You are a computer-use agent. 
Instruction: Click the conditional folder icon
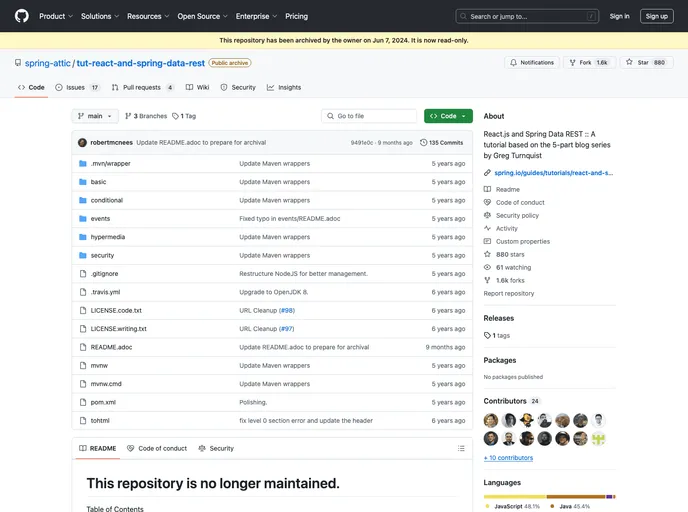coord(82,200)
